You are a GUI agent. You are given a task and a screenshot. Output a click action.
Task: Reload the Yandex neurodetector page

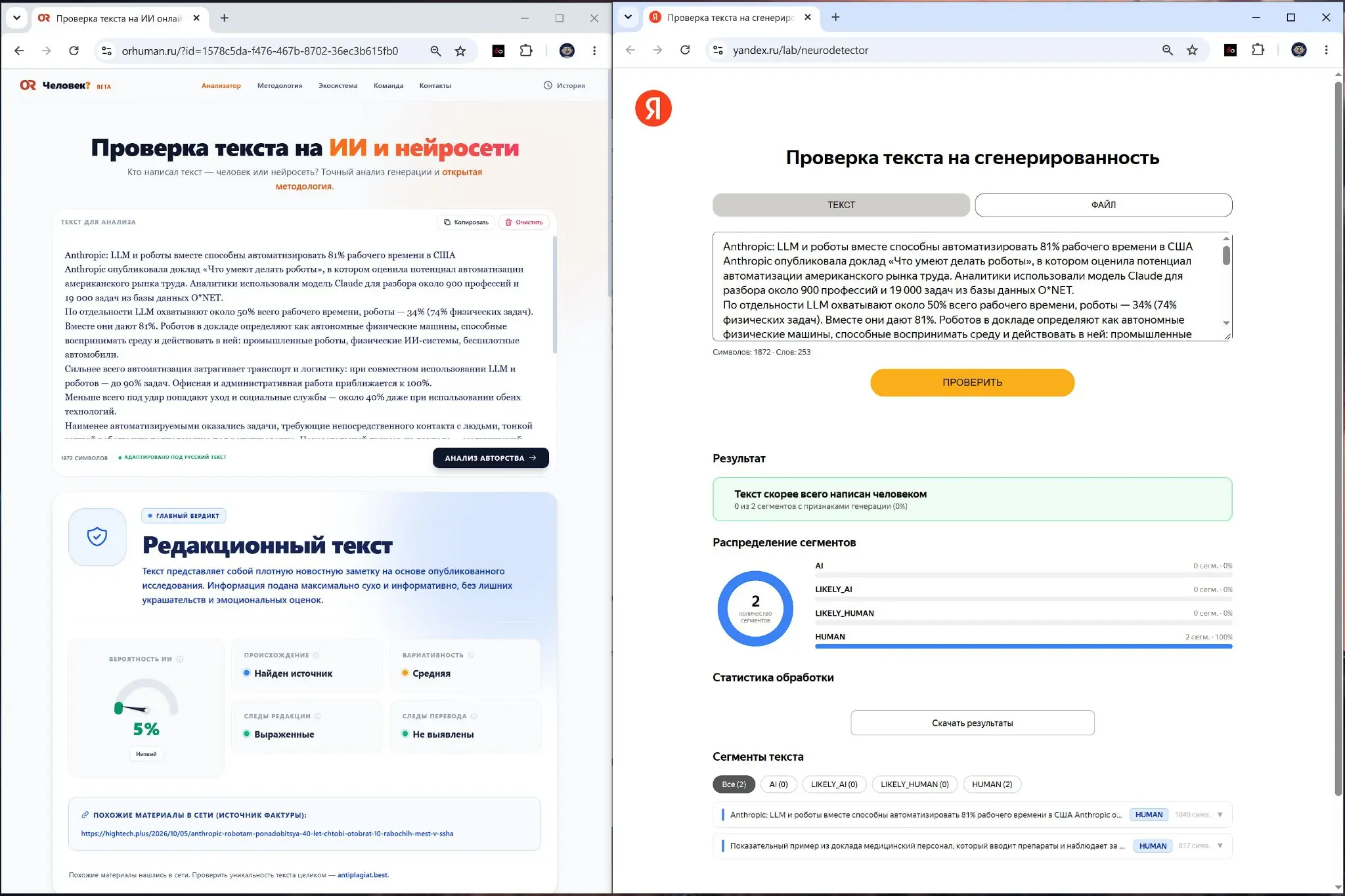pos(685,50)
